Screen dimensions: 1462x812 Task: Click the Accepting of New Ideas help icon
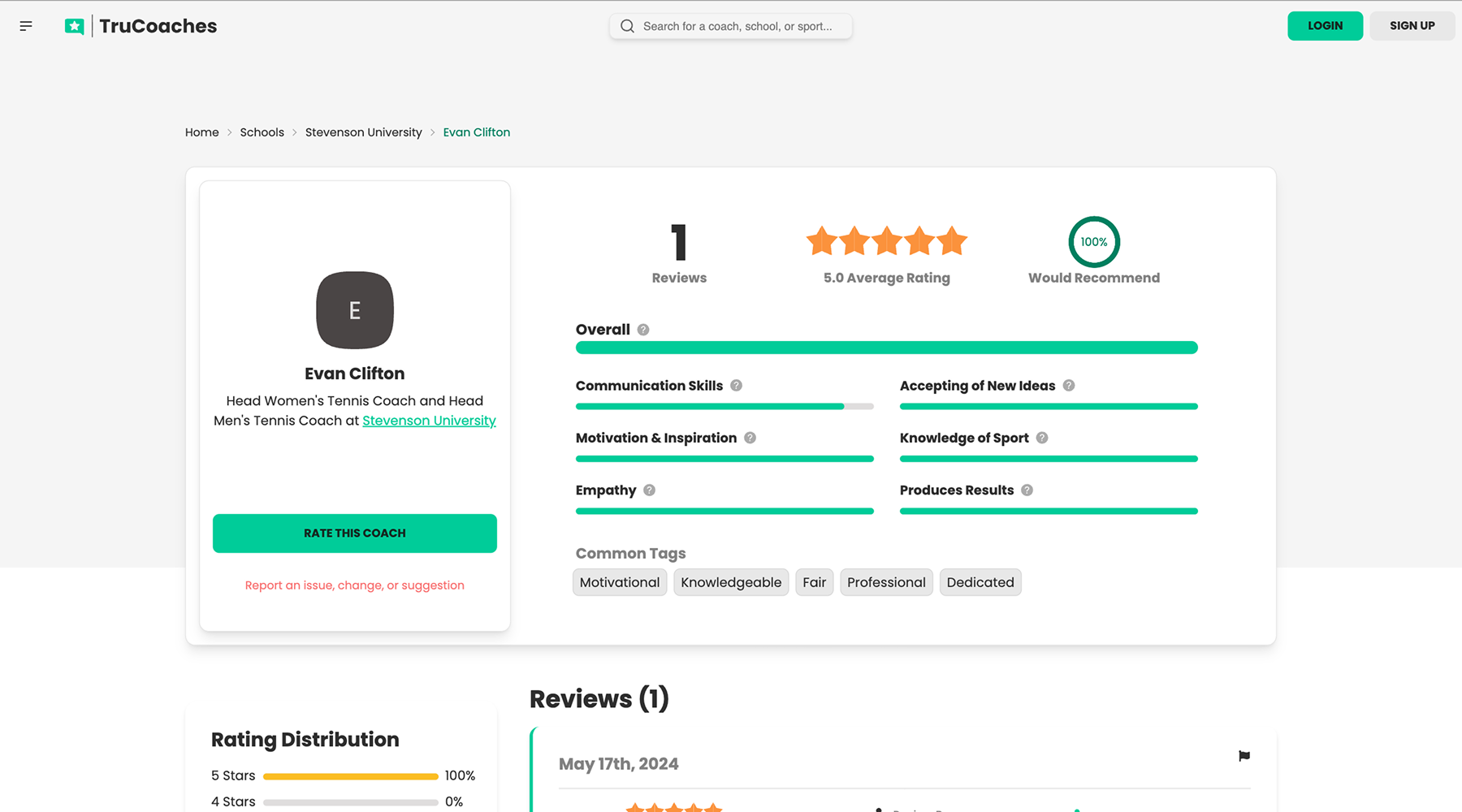click(1069, 386)
